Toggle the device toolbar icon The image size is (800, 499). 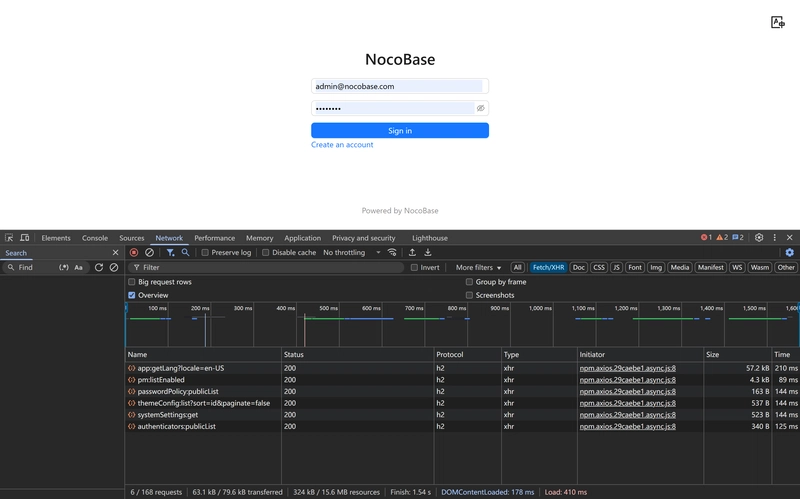[x=24, y=238]
